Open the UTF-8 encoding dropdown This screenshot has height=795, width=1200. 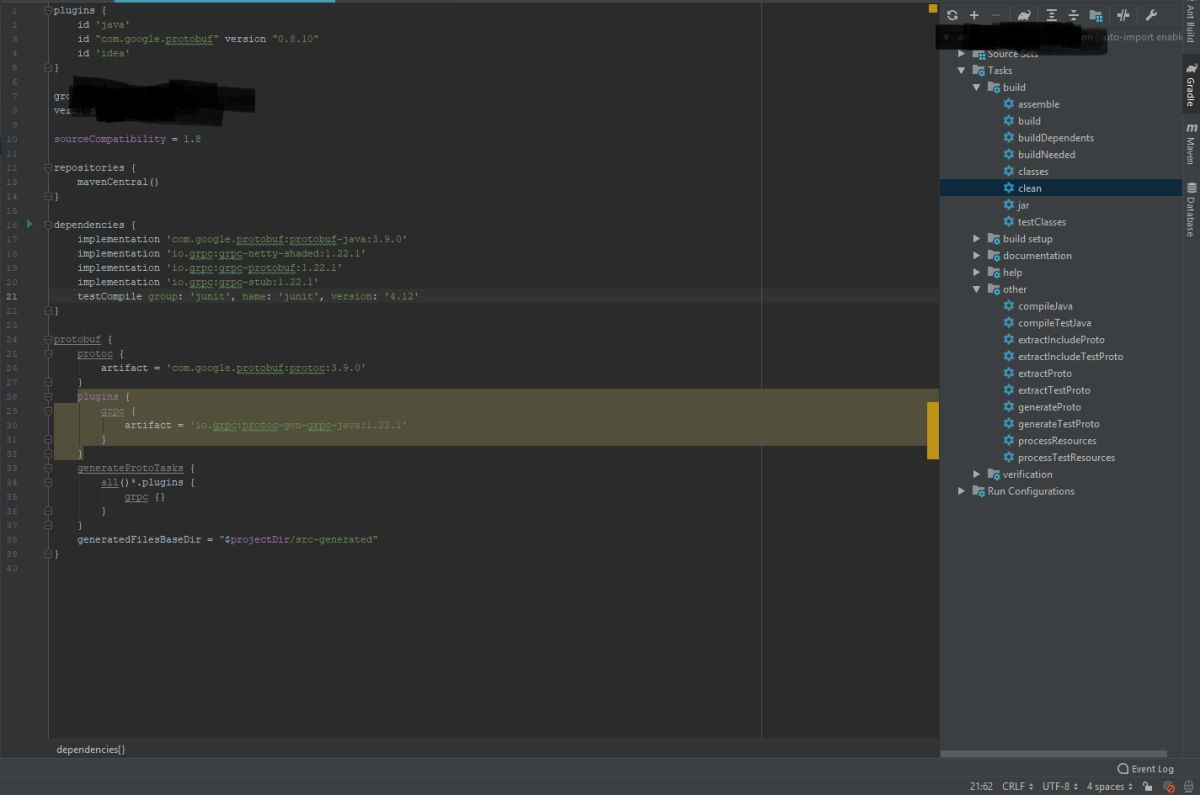(1059, 787)
